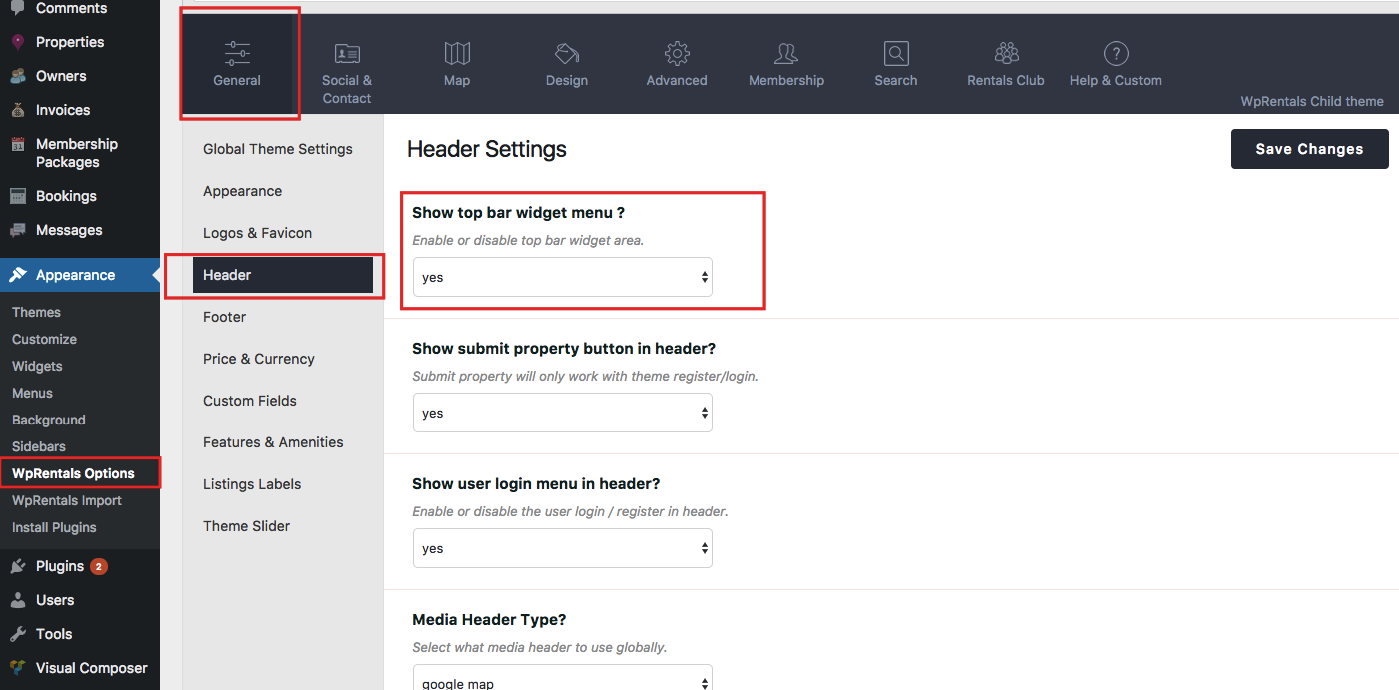This screenshot has height=690, width=1399.
Task: Click the Rentals Club group icon
Action: [1006, 54]
